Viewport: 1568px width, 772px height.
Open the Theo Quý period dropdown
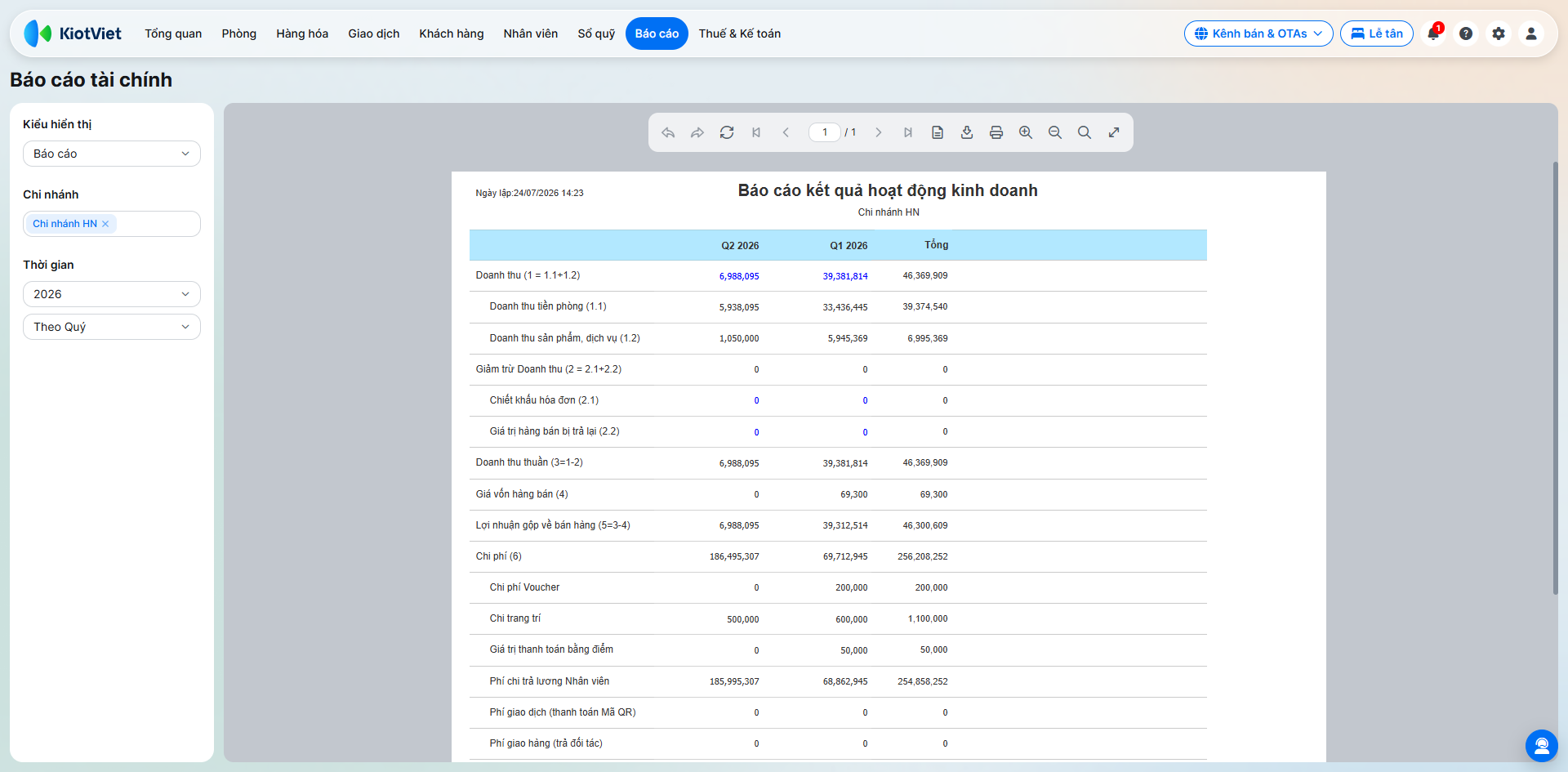tap(112, 327)
